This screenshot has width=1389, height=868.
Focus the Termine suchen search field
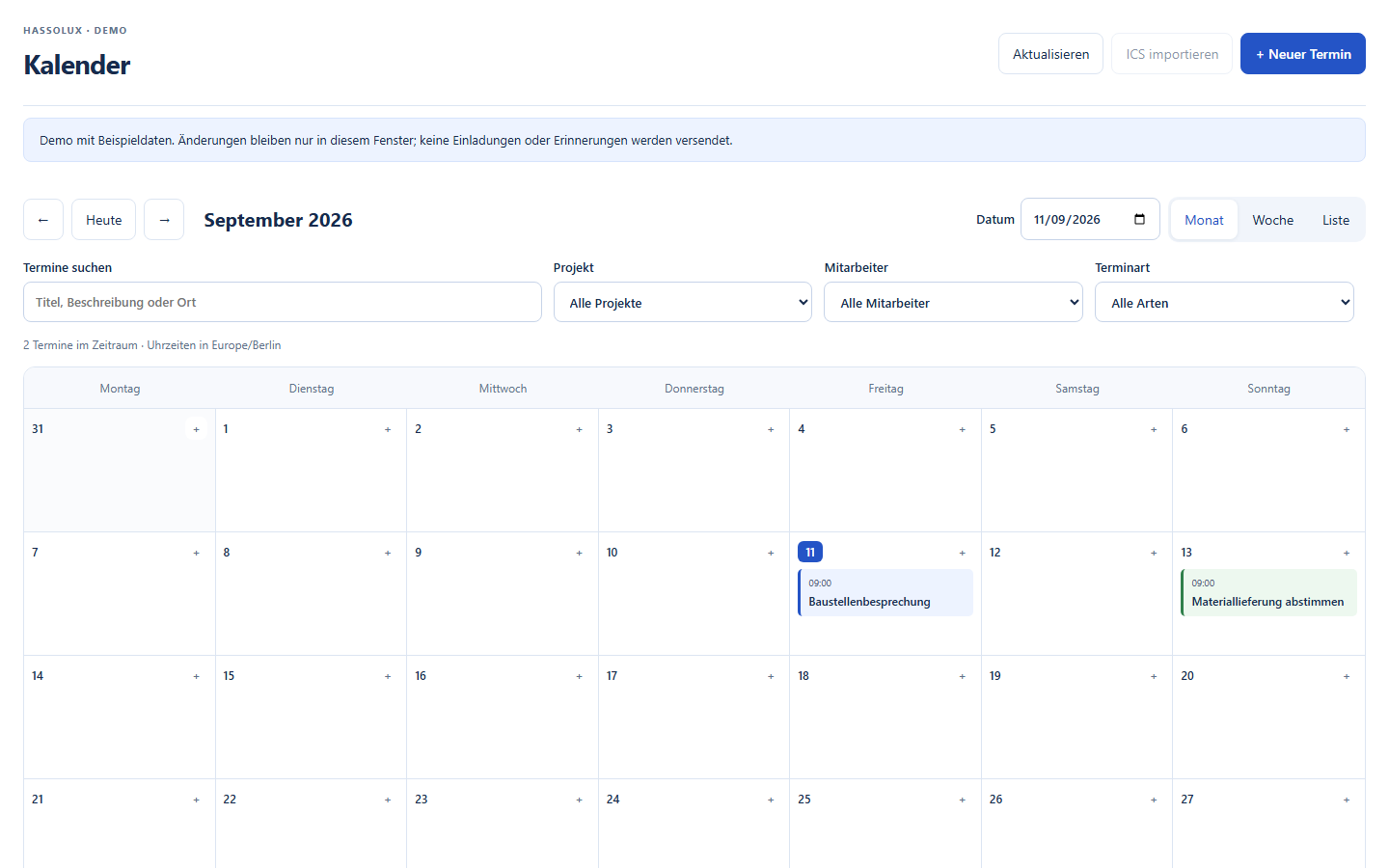click(x=283, y=302)
